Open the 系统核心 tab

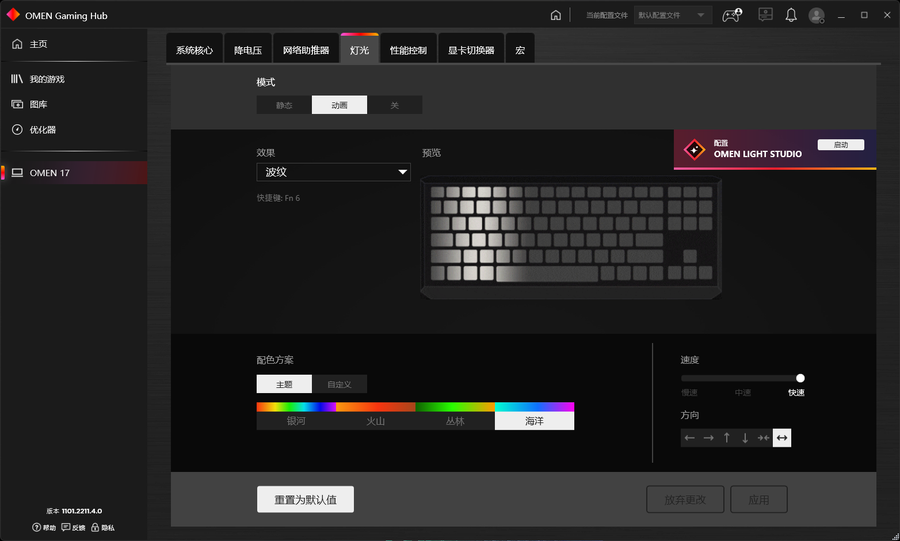pos(194,50)
